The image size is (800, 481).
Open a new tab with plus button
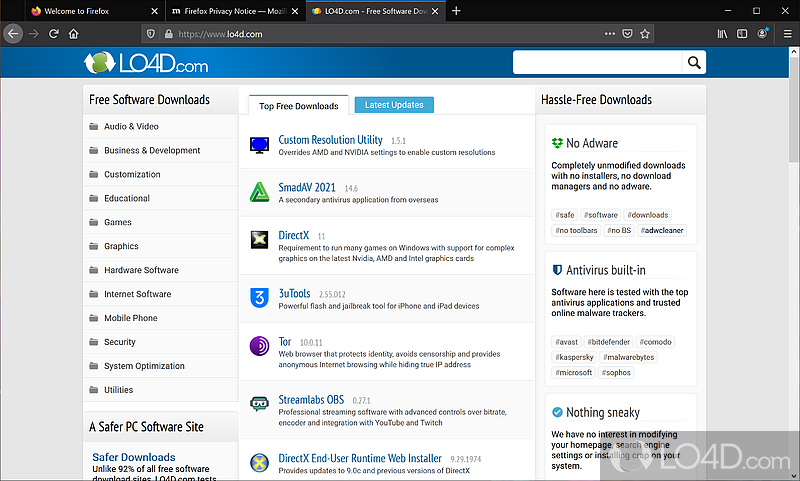(456, 11)
